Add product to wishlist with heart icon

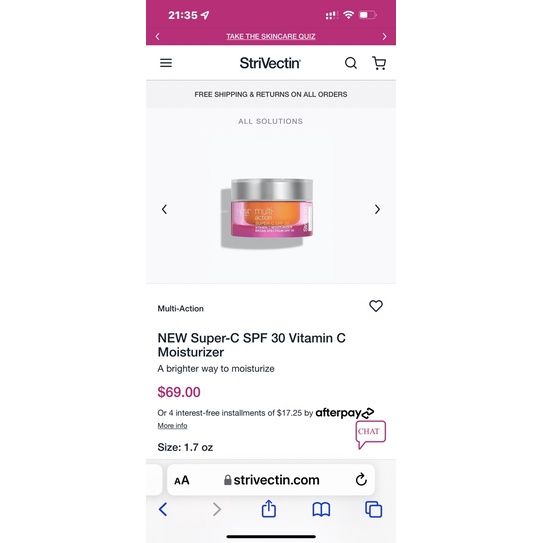pyautogui.click(x=376, y=306)
